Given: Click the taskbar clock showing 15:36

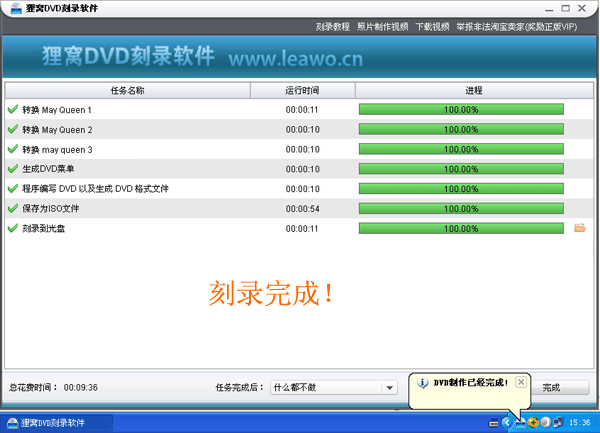Looking at the screenshot, I should coord(579,423).
